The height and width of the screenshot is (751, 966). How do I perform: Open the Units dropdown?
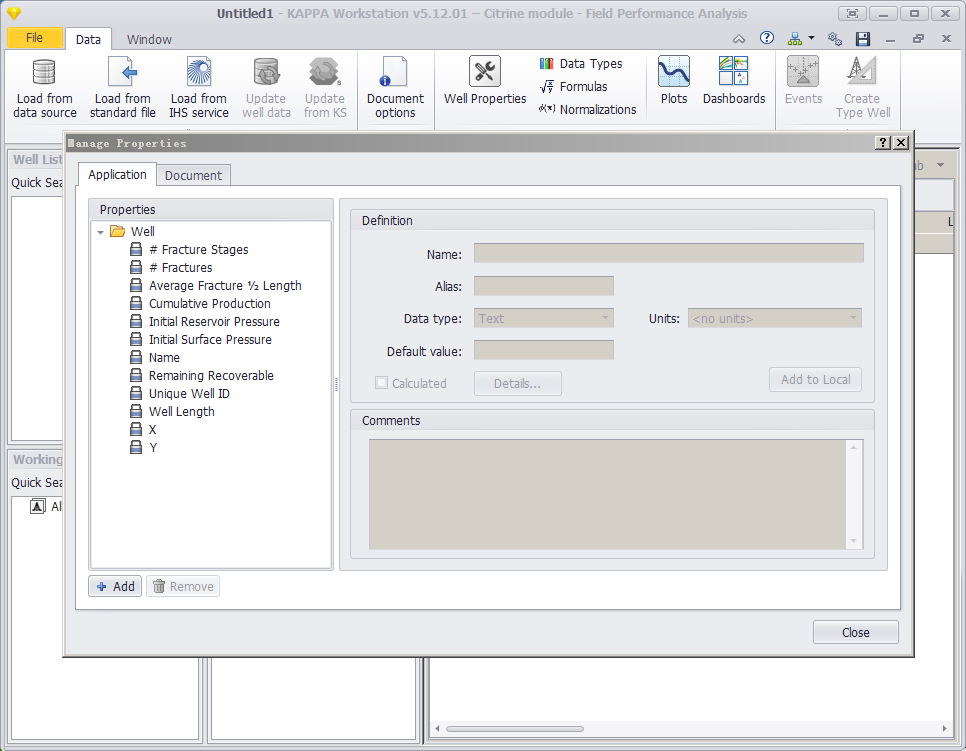pyautogui.click(x=774, y=318)
